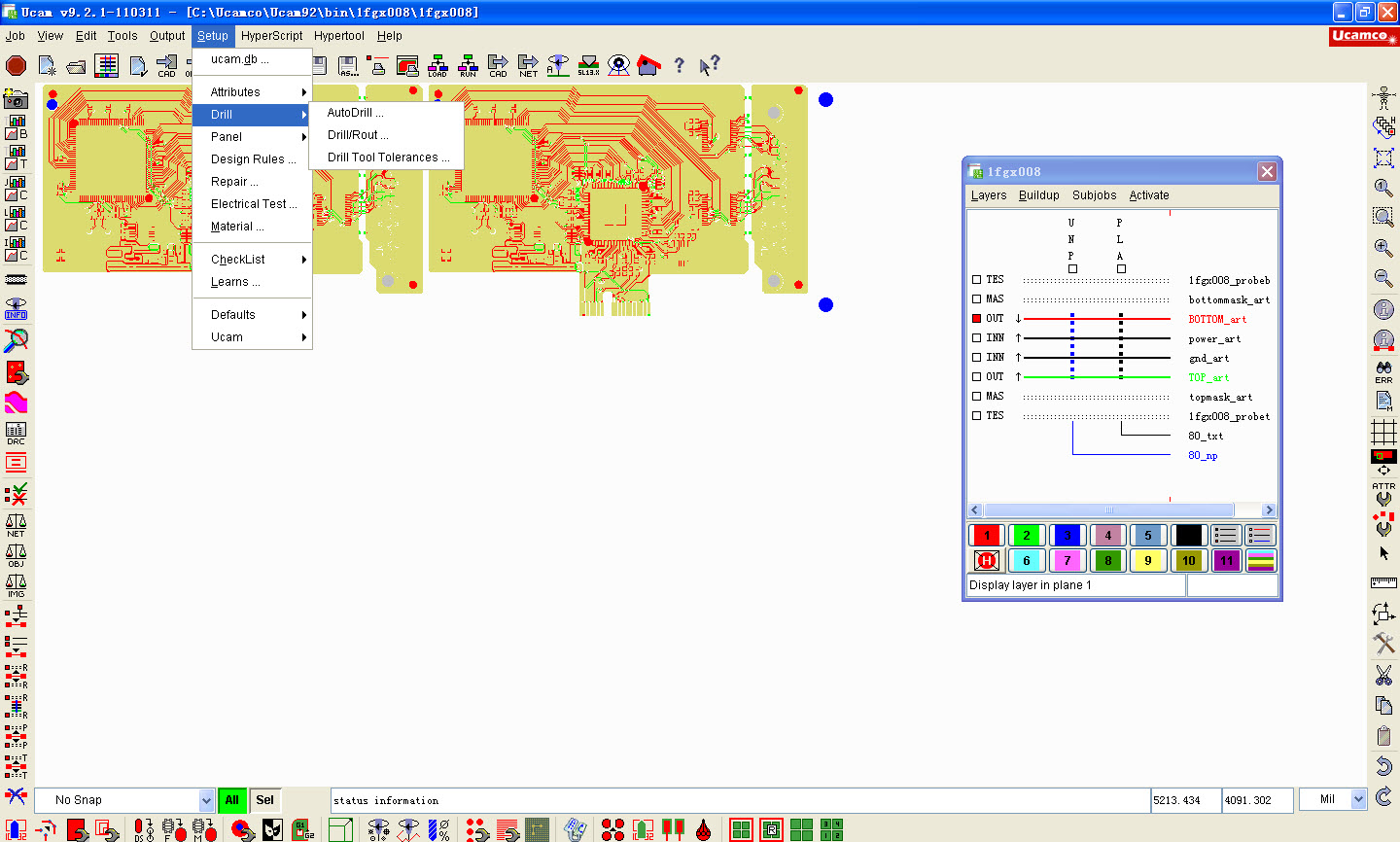Toggle checkbox for MAS topmask_art layer

pos(977,396)
